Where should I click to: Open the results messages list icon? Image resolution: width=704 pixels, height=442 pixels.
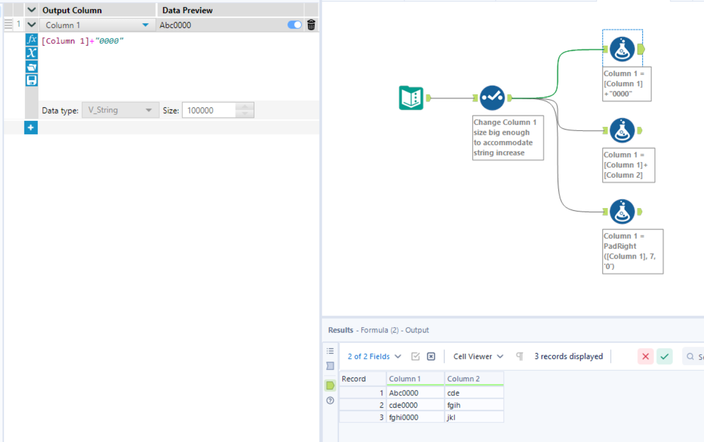click(330, 351)
